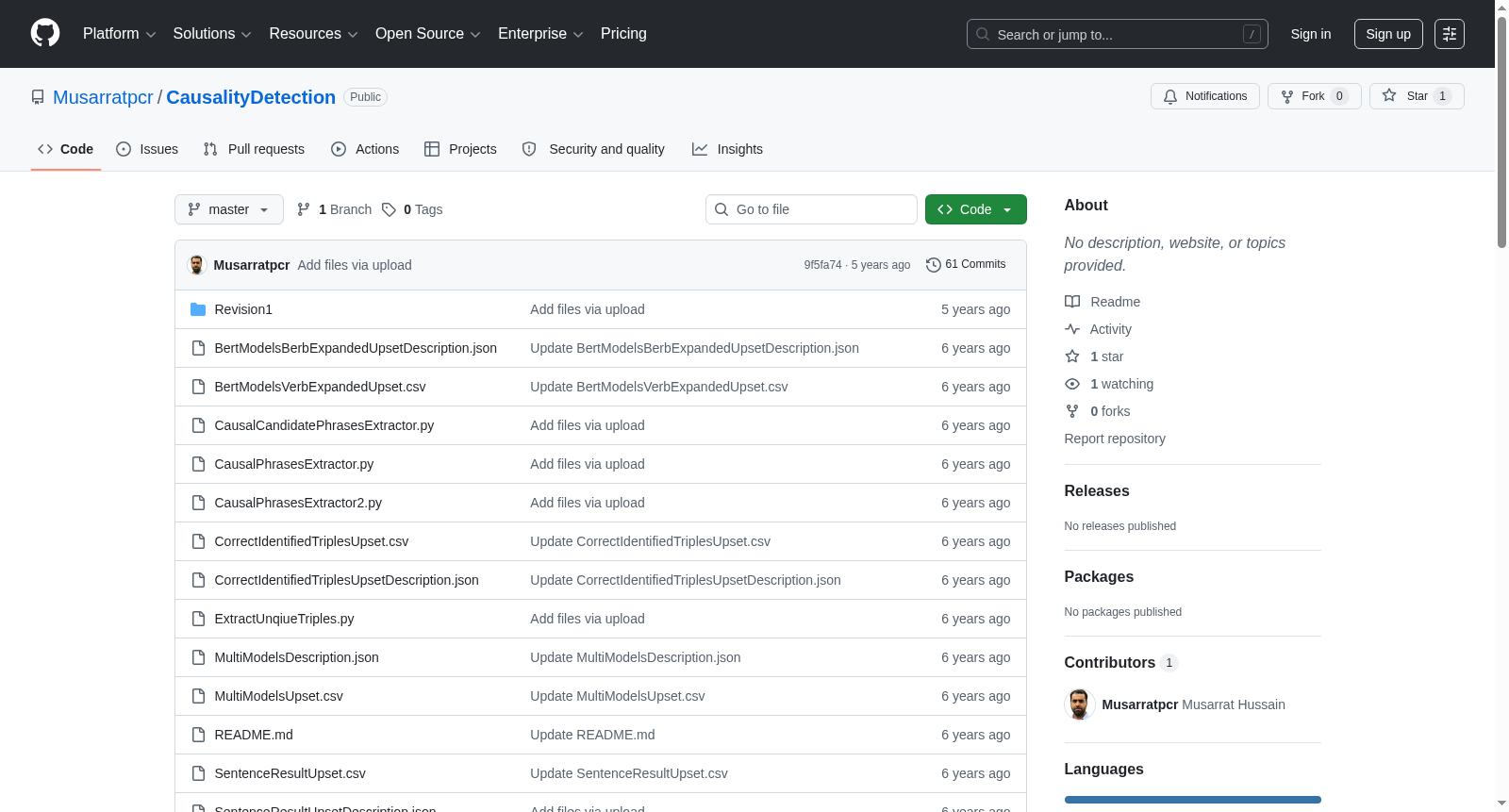
Task: Open the green Code dropdown
Action: click(x=976, y=209)
